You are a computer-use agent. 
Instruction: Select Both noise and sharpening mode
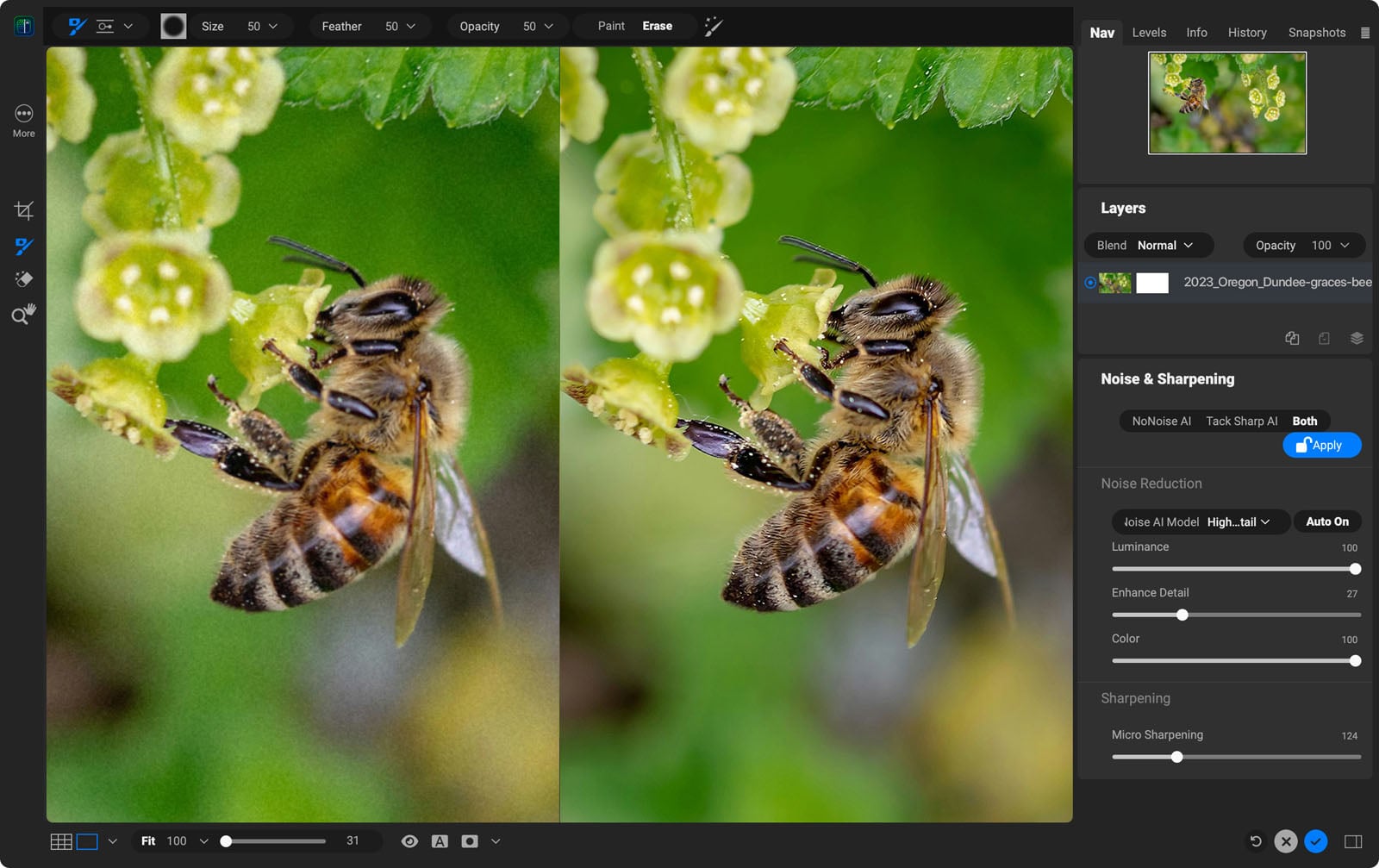[1305, 421]
